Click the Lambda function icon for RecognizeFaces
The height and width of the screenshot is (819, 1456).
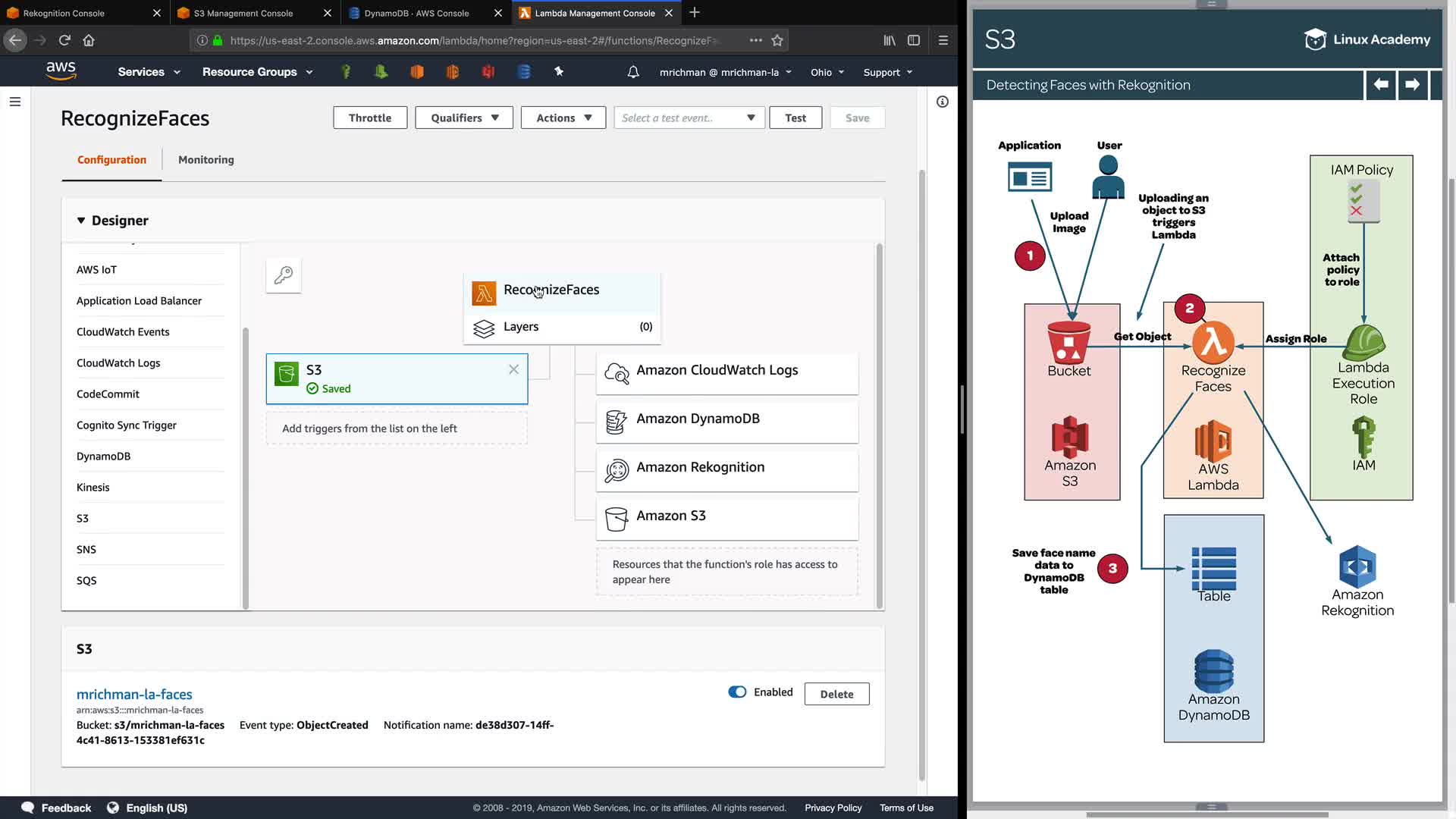click(x=484, y=293)
